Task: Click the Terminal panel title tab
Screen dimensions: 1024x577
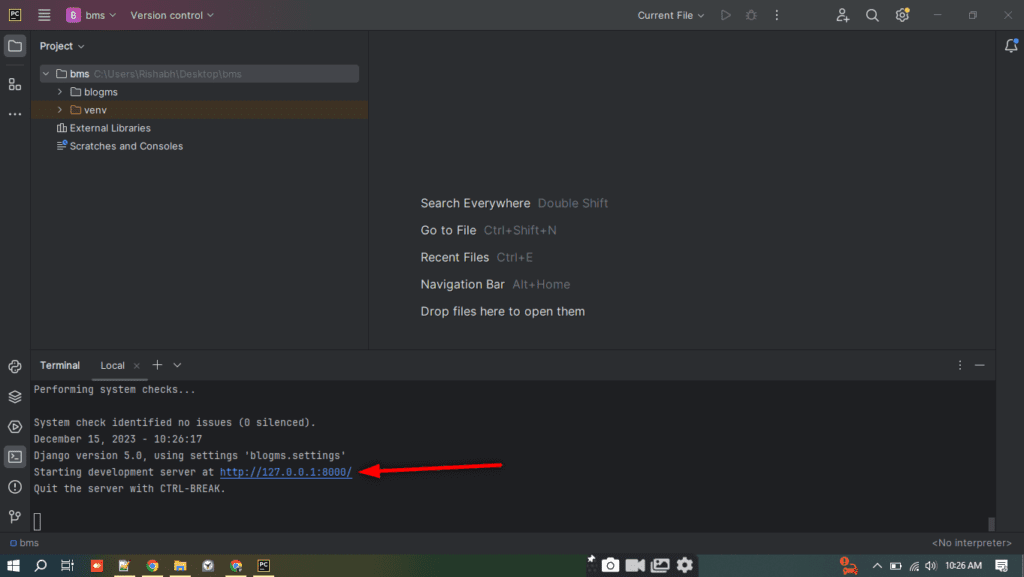Action: [59, 366]
